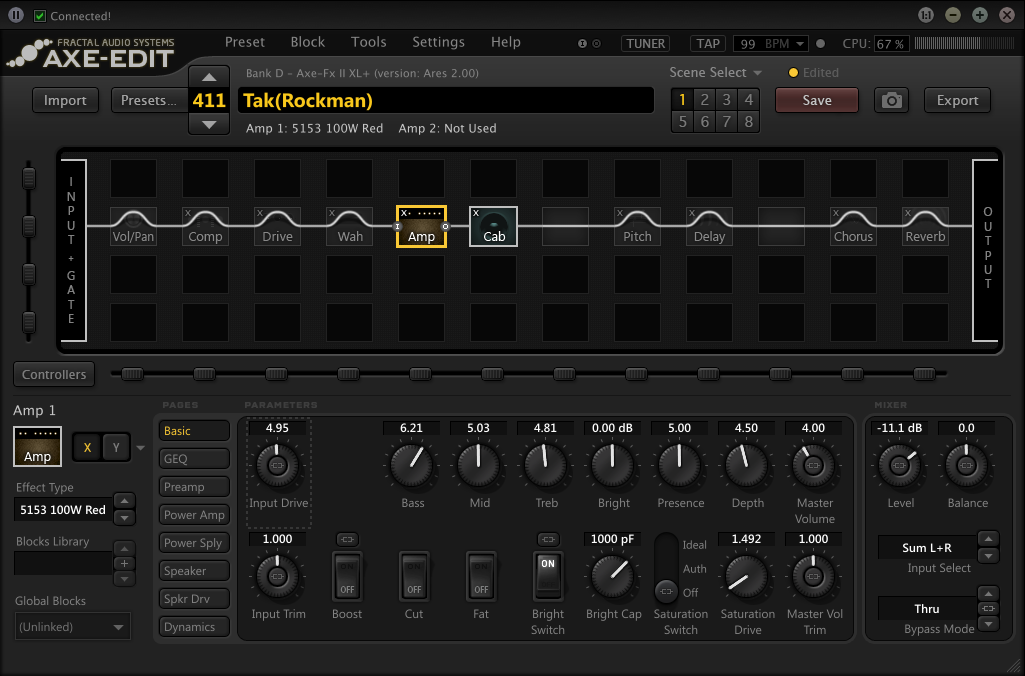This screenshot has height=676, width=1025.
Task: Open the Controllers panel
Action: click(x=54, y=375)
